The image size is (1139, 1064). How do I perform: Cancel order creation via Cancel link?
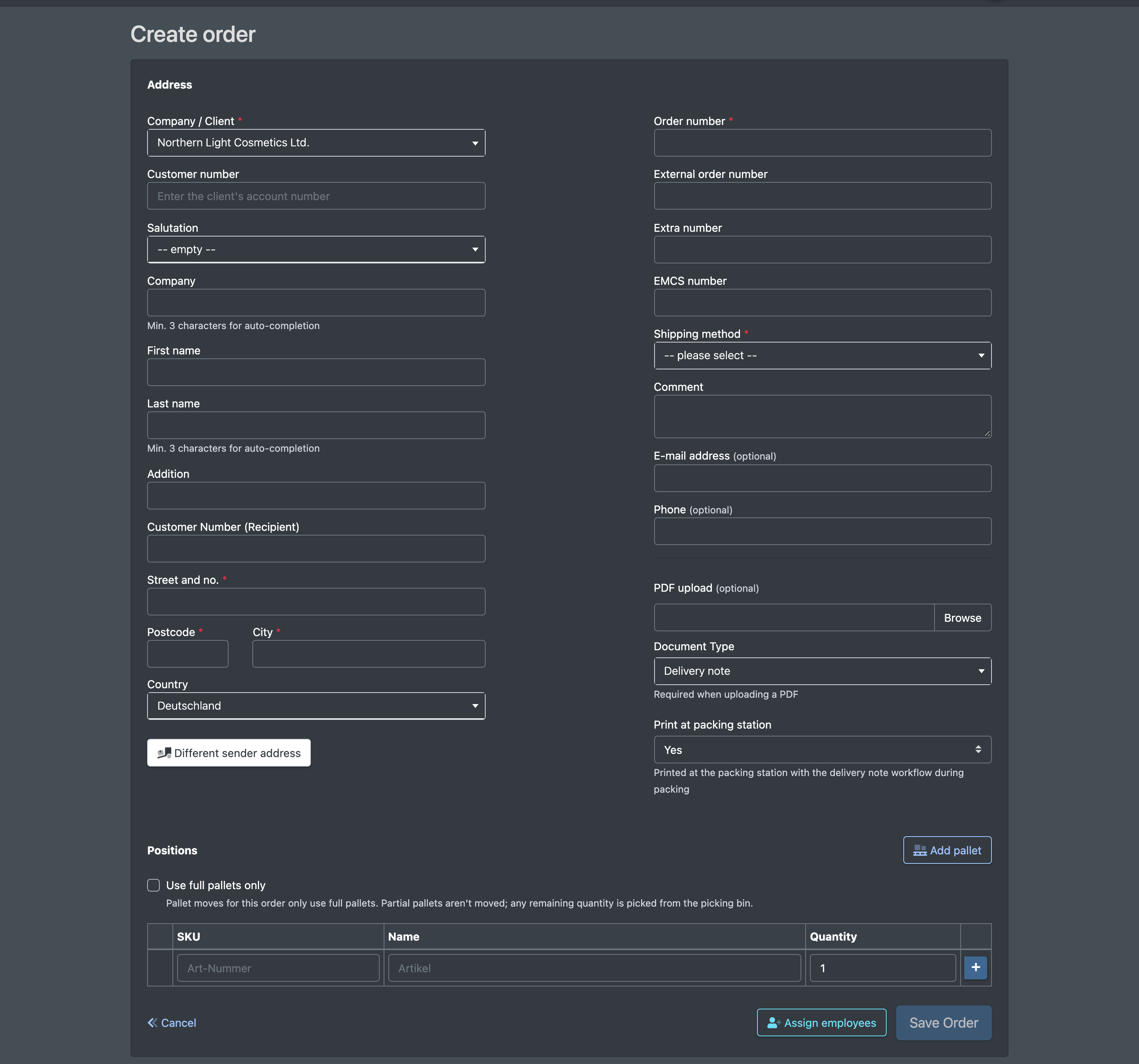pos(172,1023)
